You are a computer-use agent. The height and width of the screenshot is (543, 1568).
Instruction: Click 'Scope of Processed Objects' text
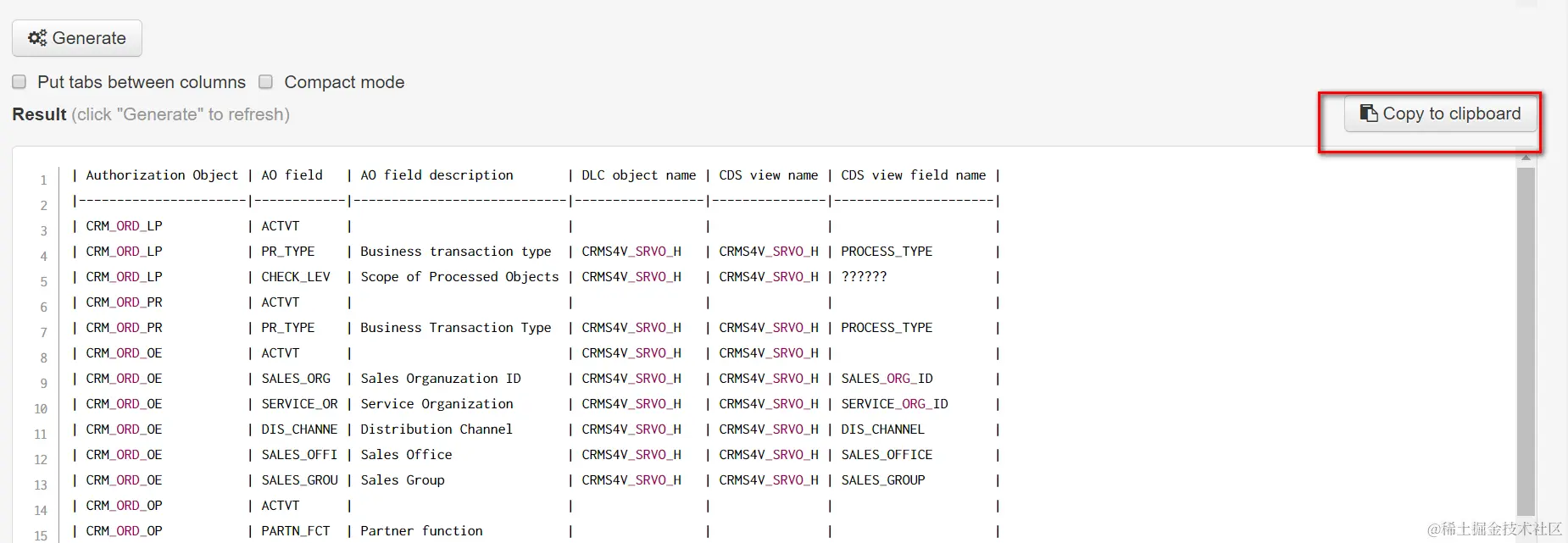pos(459,277)
